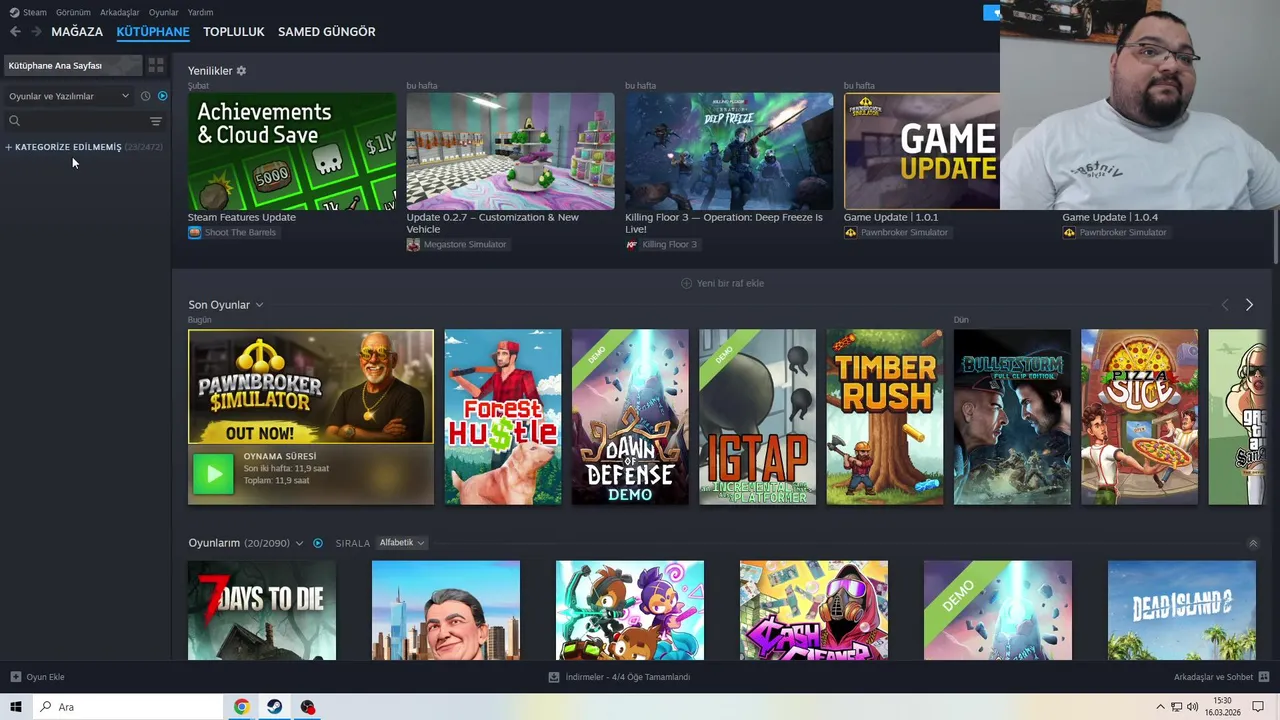The image size is (1280, 720).
Task: Click Oyun Ekle button
Action: tap(38, 677)
